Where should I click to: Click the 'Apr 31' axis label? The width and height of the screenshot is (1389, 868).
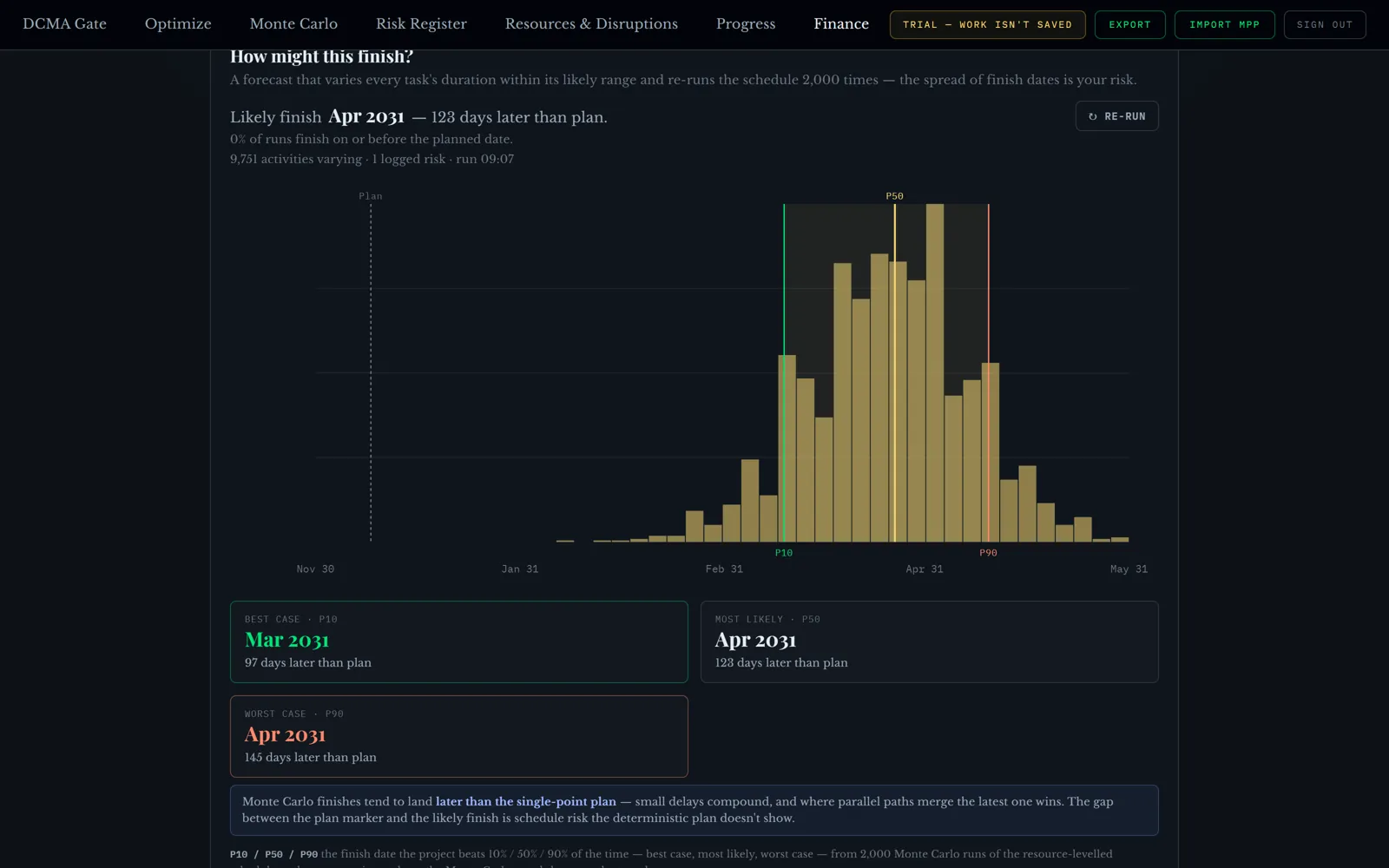[925, 569]
